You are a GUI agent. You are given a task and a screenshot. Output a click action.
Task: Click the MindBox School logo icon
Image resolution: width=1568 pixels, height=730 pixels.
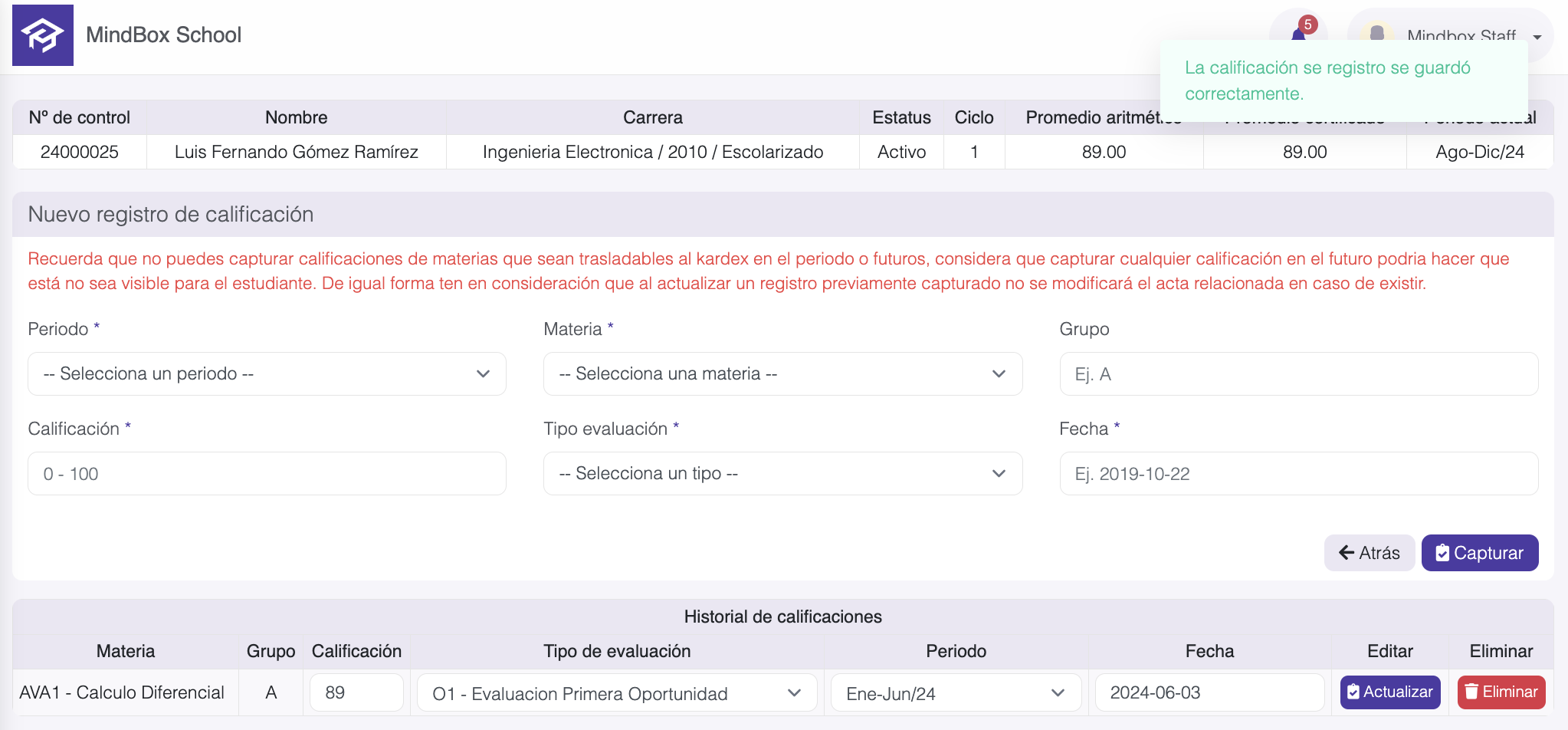pos(43,35)
